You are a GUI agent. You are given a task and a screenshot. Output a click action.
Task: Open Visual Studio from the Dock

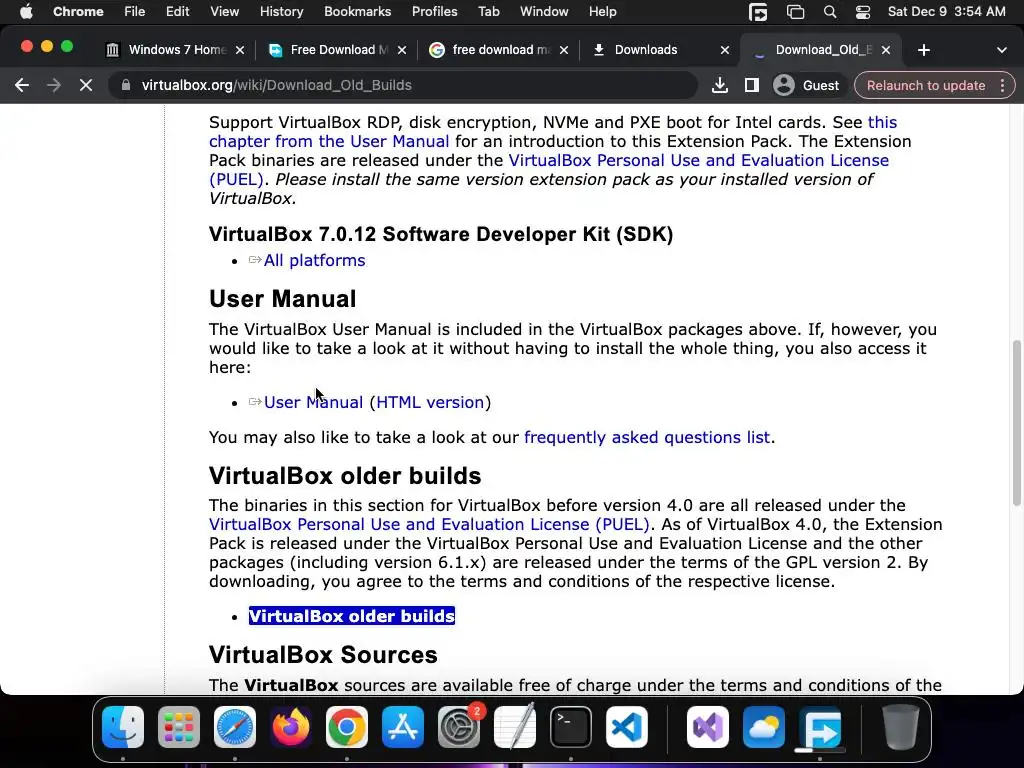coord(708,727)
